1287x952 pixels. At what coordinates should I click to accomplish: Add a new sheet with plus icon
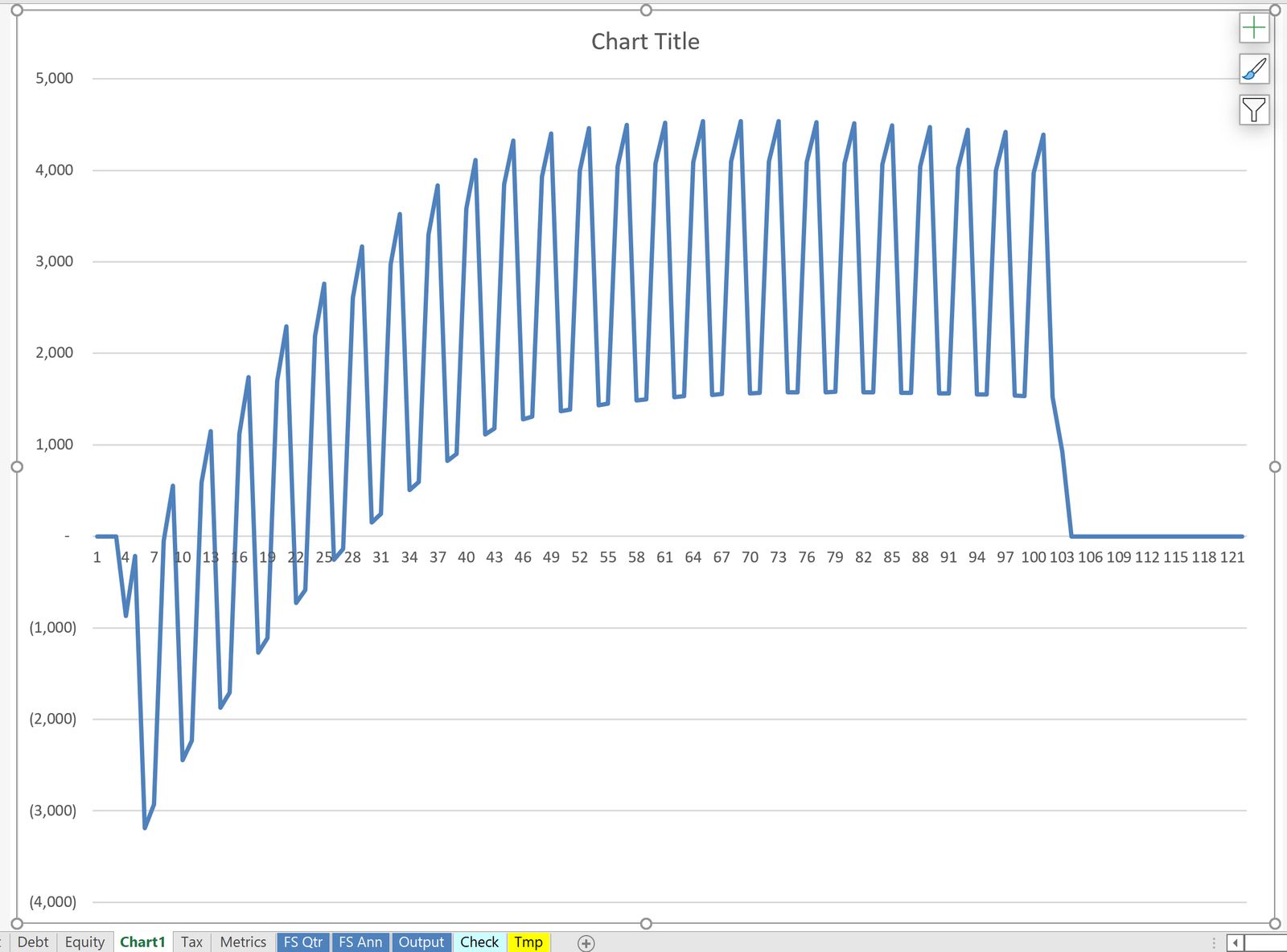pyautogui.click(x=586, y=942)
